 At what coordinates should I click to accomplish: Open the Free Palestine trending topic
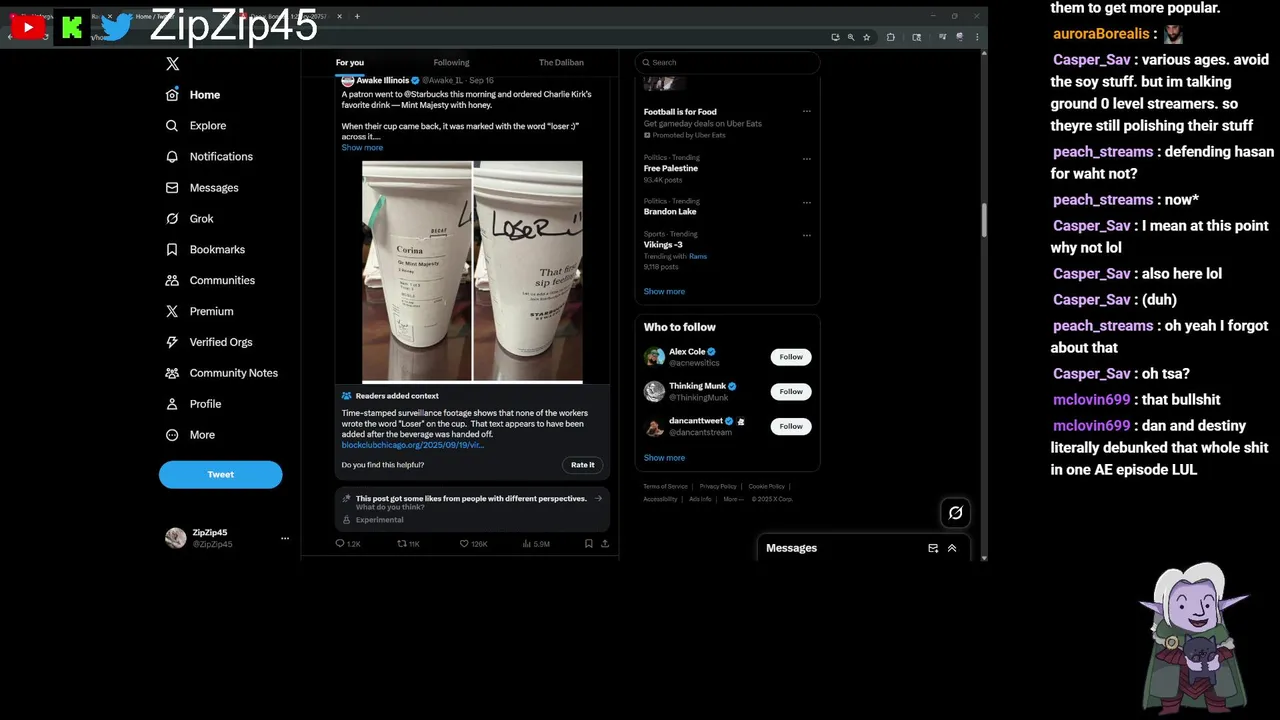coord(671,168)
